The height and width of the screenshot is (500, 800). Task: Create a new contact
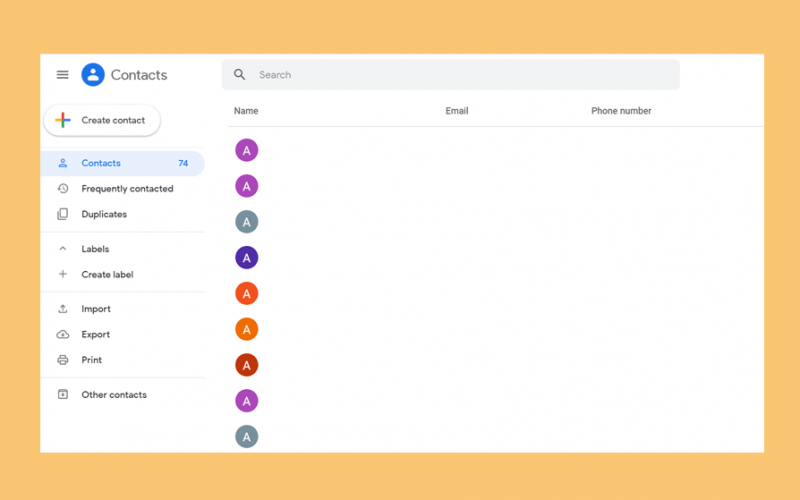click(102, 120)
